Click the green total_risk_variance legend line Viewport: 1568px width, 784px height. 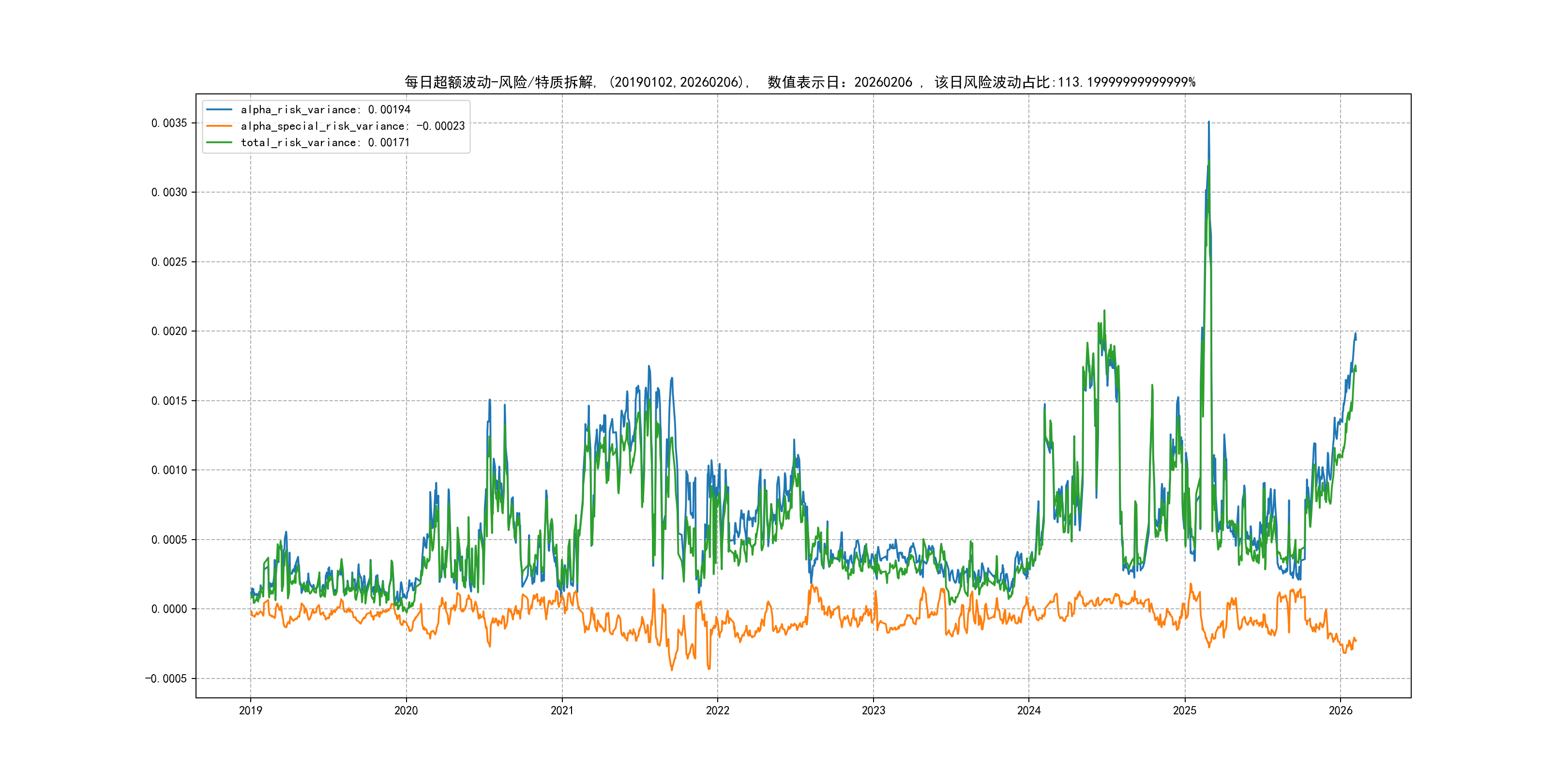[x=219, y=142]
